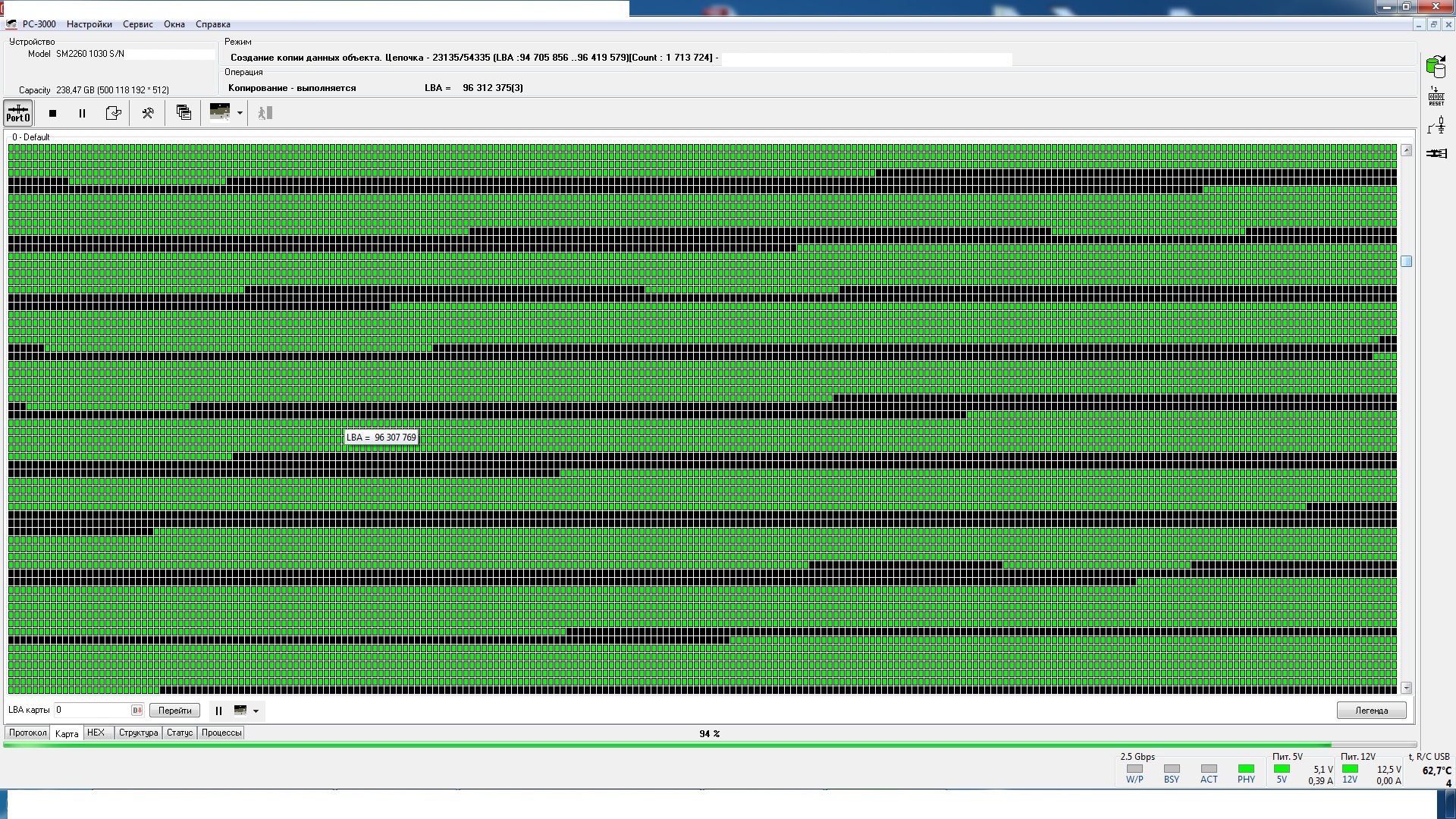The image size is (1456, 819).
Task: Open the bottom map options dropdown arrow
Action: (256, 711)
